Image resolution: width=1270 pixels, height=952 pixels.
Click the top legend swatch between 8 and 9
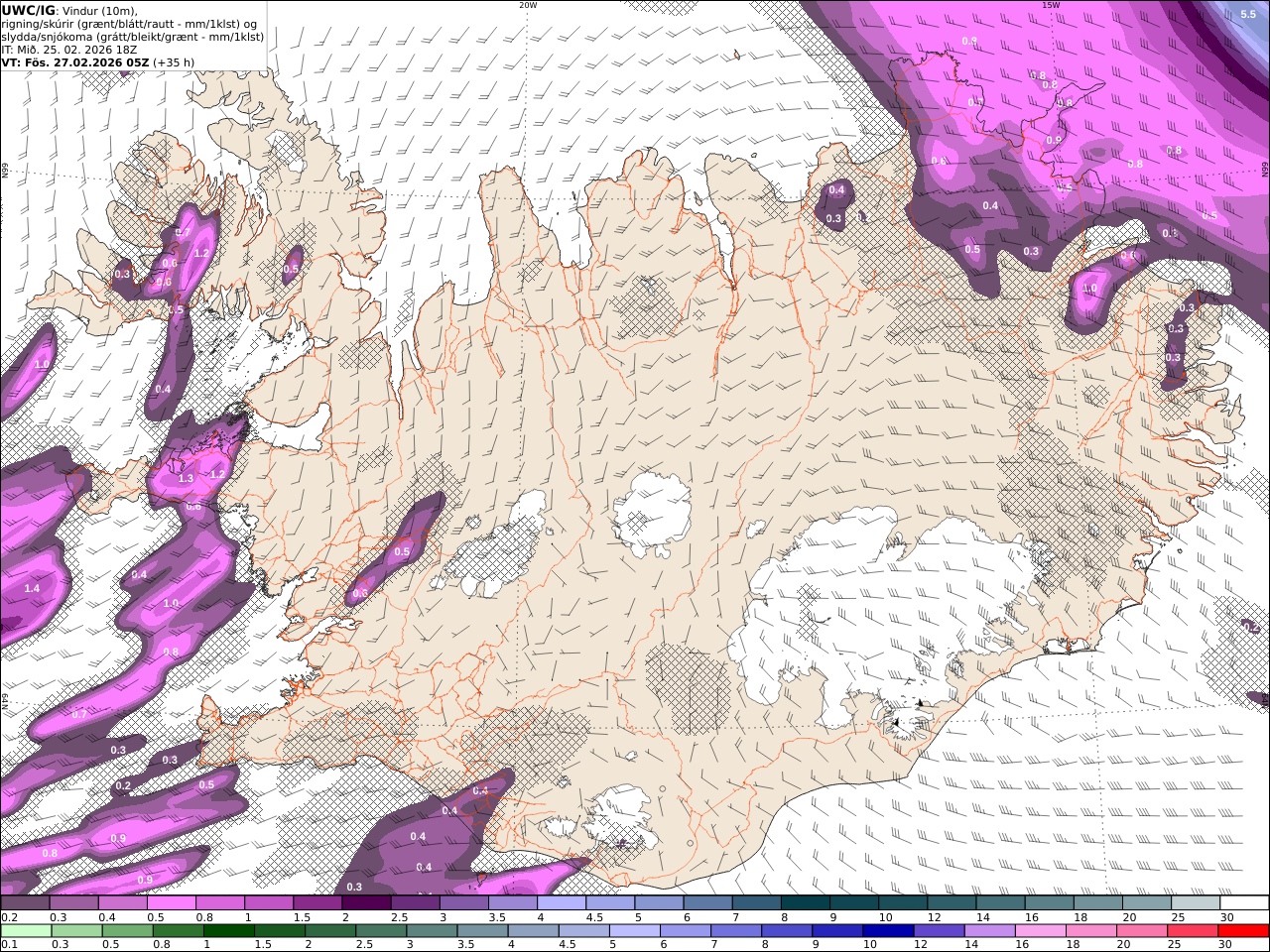coord(805,903)
